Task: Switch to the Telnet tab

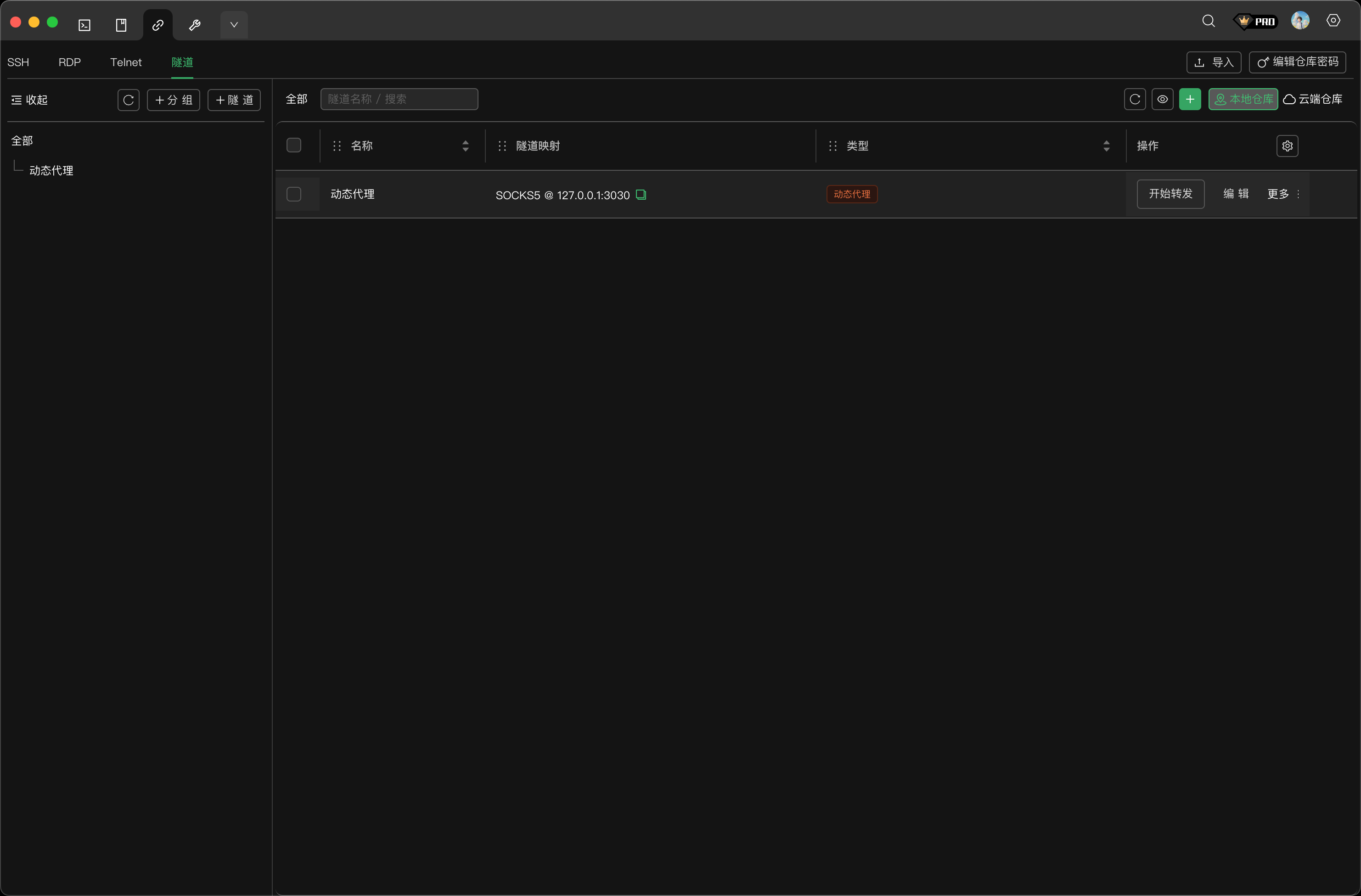Action: pyautogui.click(x=126, y=62)
